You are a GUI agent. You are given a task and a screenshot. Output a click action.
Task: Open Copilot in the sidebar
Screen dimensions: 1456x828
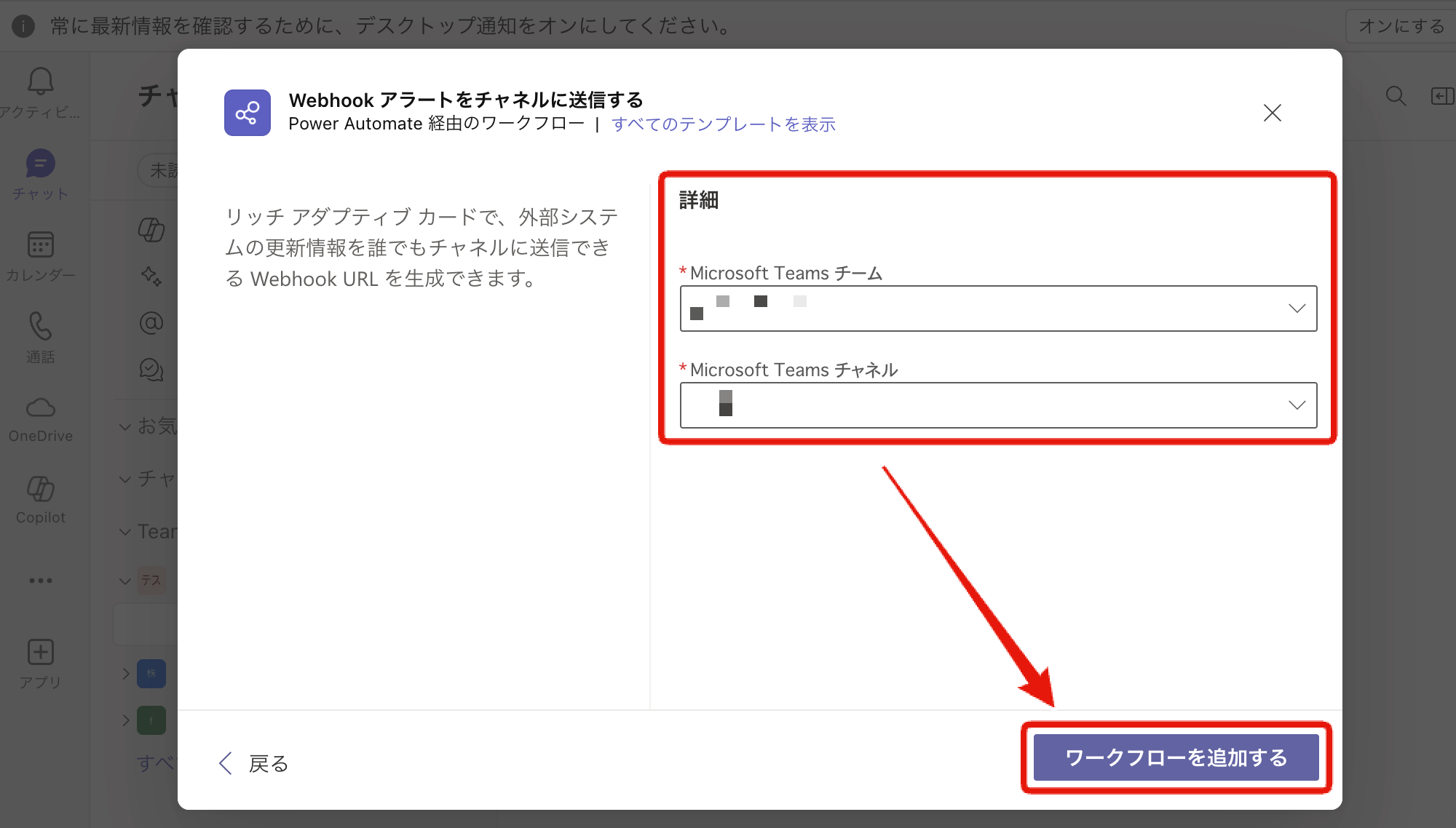coord(40,490)
